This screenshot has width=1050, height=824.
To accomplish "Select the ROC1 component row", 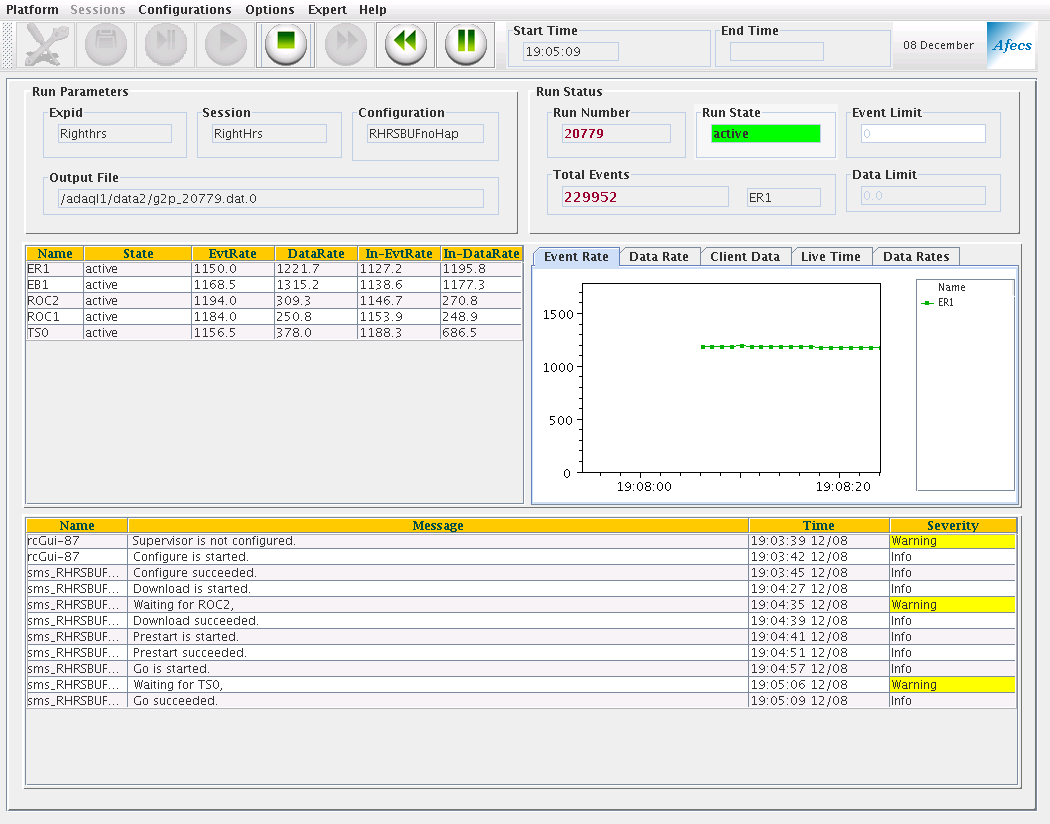I will pos(274,317).
